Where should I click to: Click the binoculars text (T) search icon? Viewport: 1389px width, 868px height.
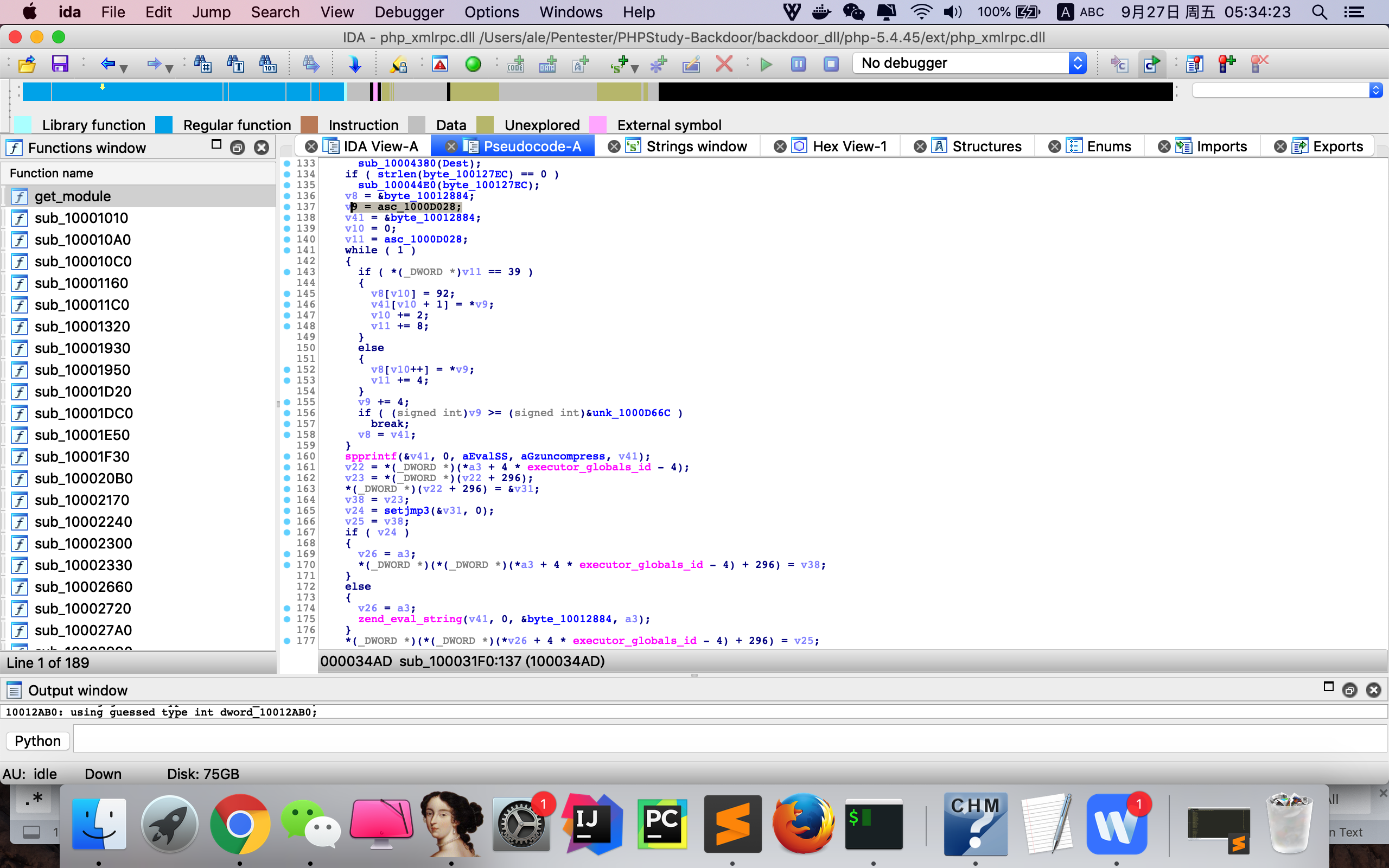tap(235, 63)
